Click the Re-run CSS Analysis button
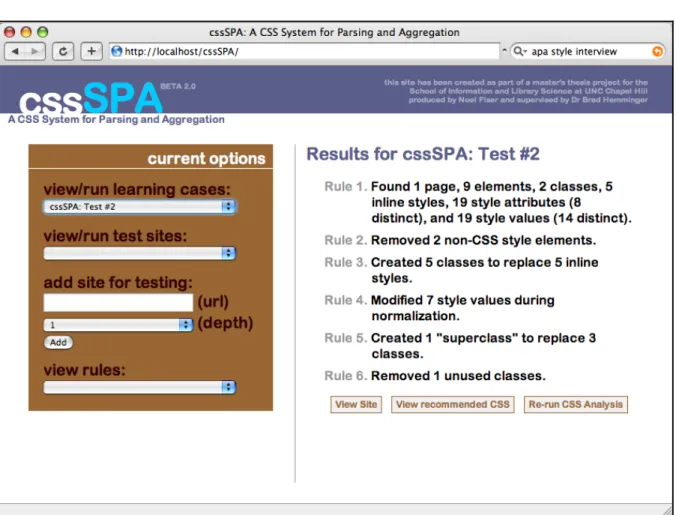 576,404
